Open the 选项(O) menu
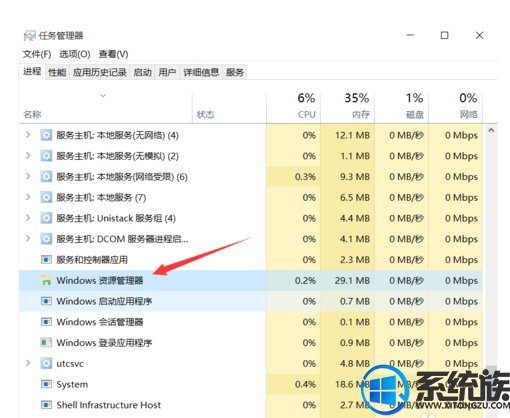Image resolution: width=510 pixels, height=418 pixels. (x=75, y=54)
